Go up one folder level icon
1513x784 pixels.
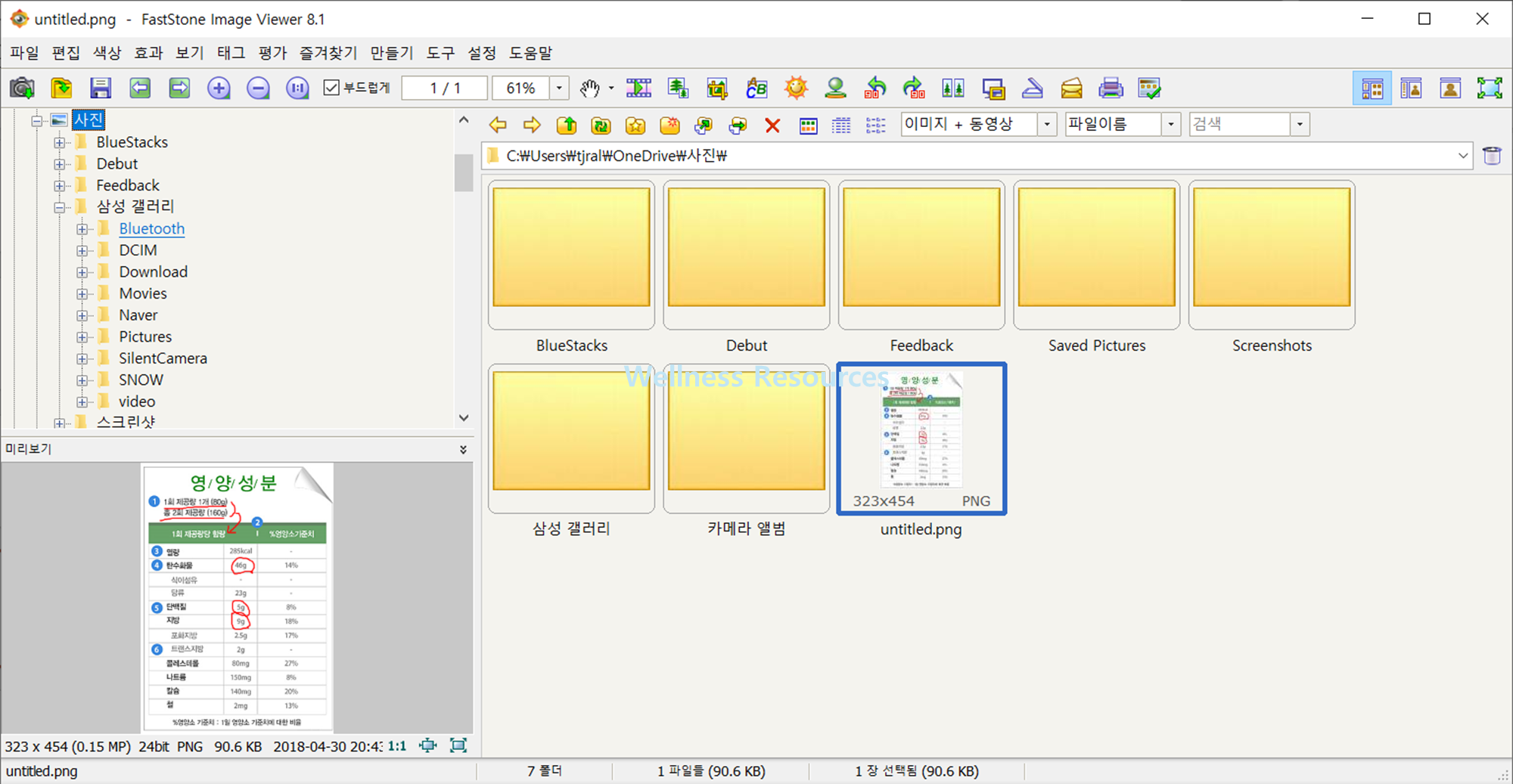(x=567, y=125)
